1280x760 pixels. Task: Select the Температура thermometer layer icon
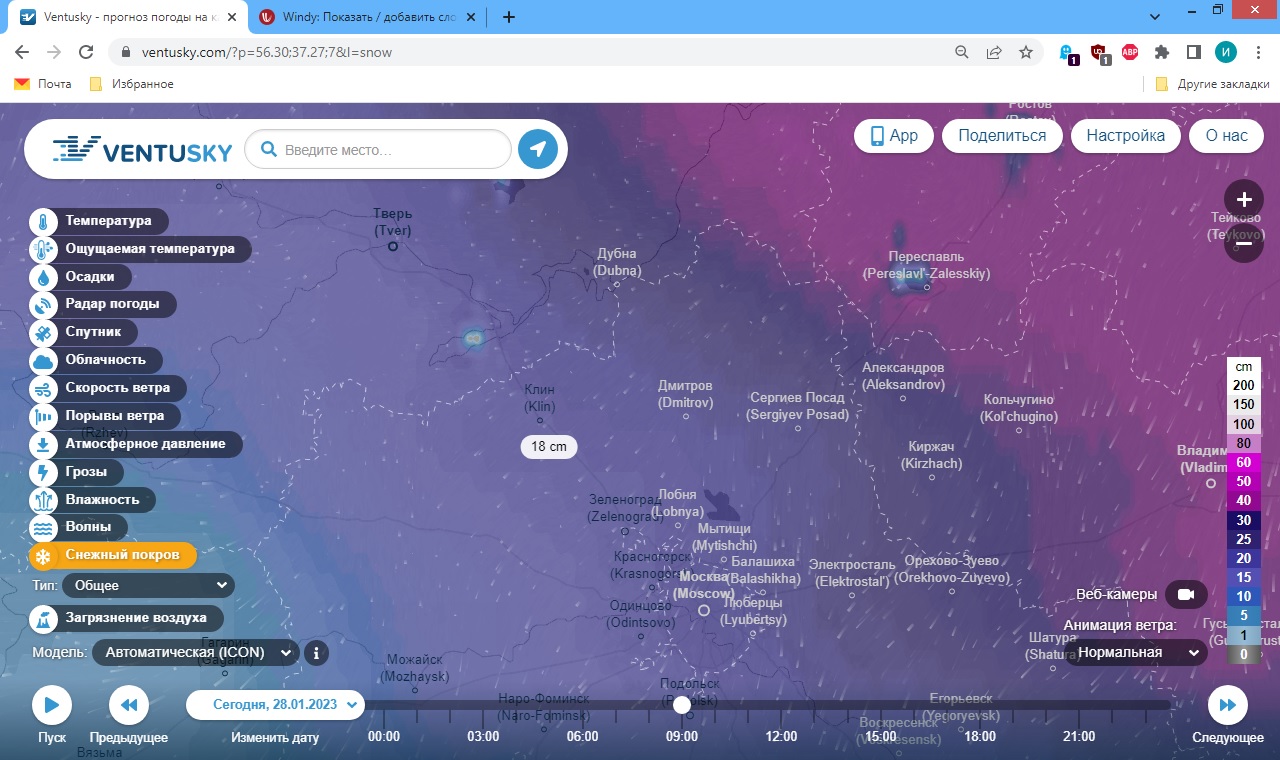pyautogui.click(x=44, y=221)
